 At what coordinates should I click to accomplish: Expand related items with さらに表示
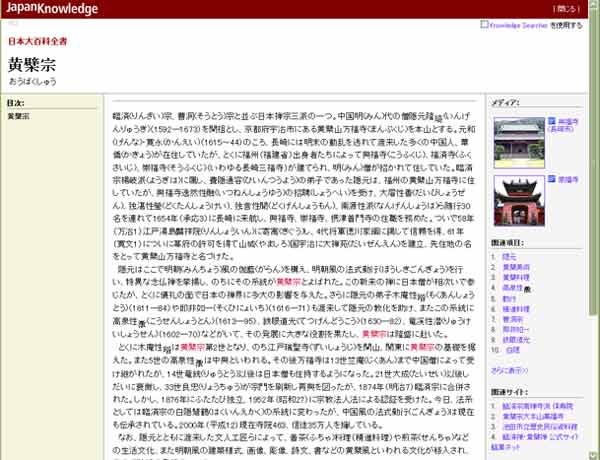(510, 369)
